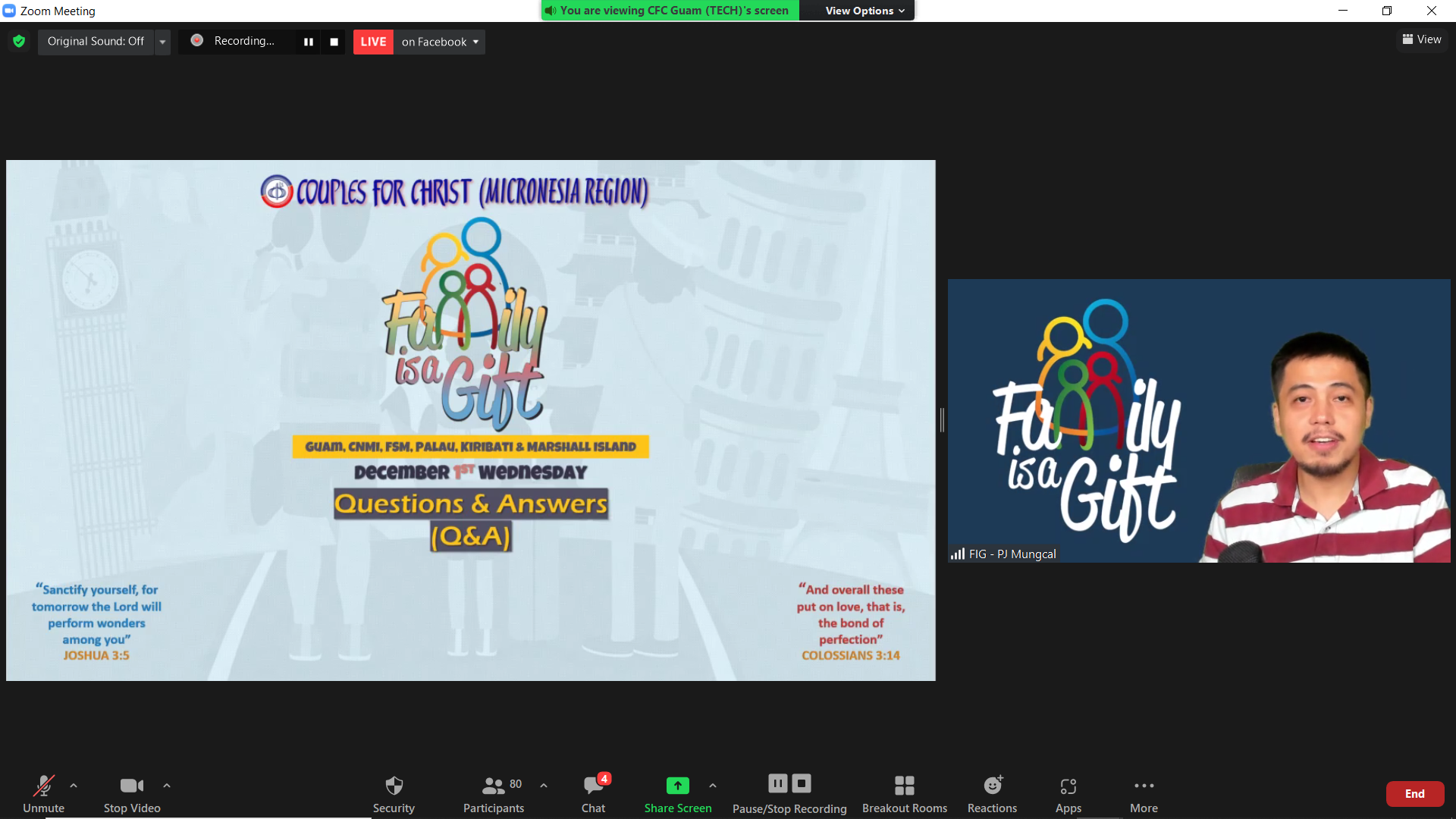The width and height of the screenshot is (1456, 819).
Task: Open the on Facebook live dropdown
Action: 440,42
